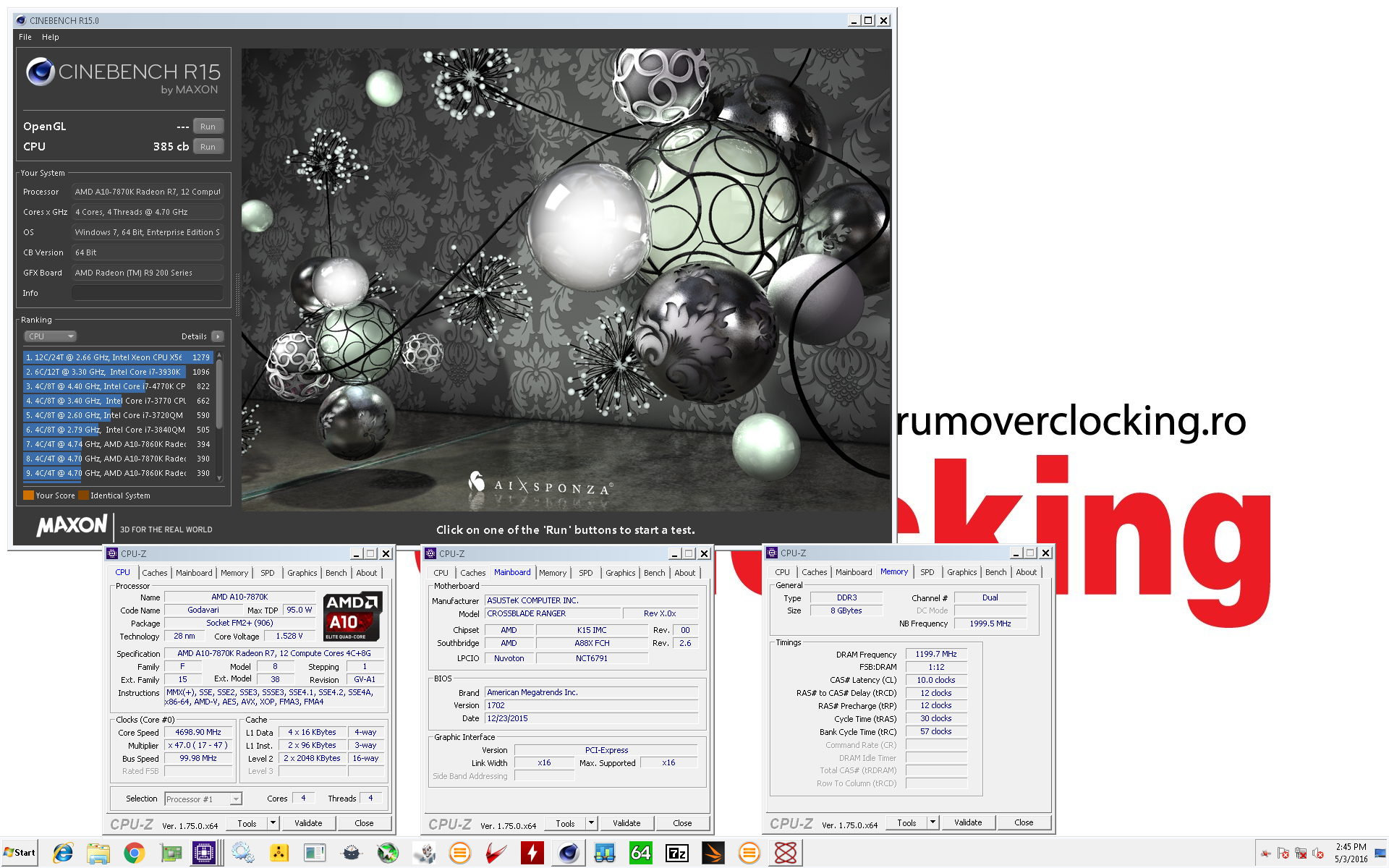Select ranking entry Intel Xeon CPU X5650 1279

(117, 357)
